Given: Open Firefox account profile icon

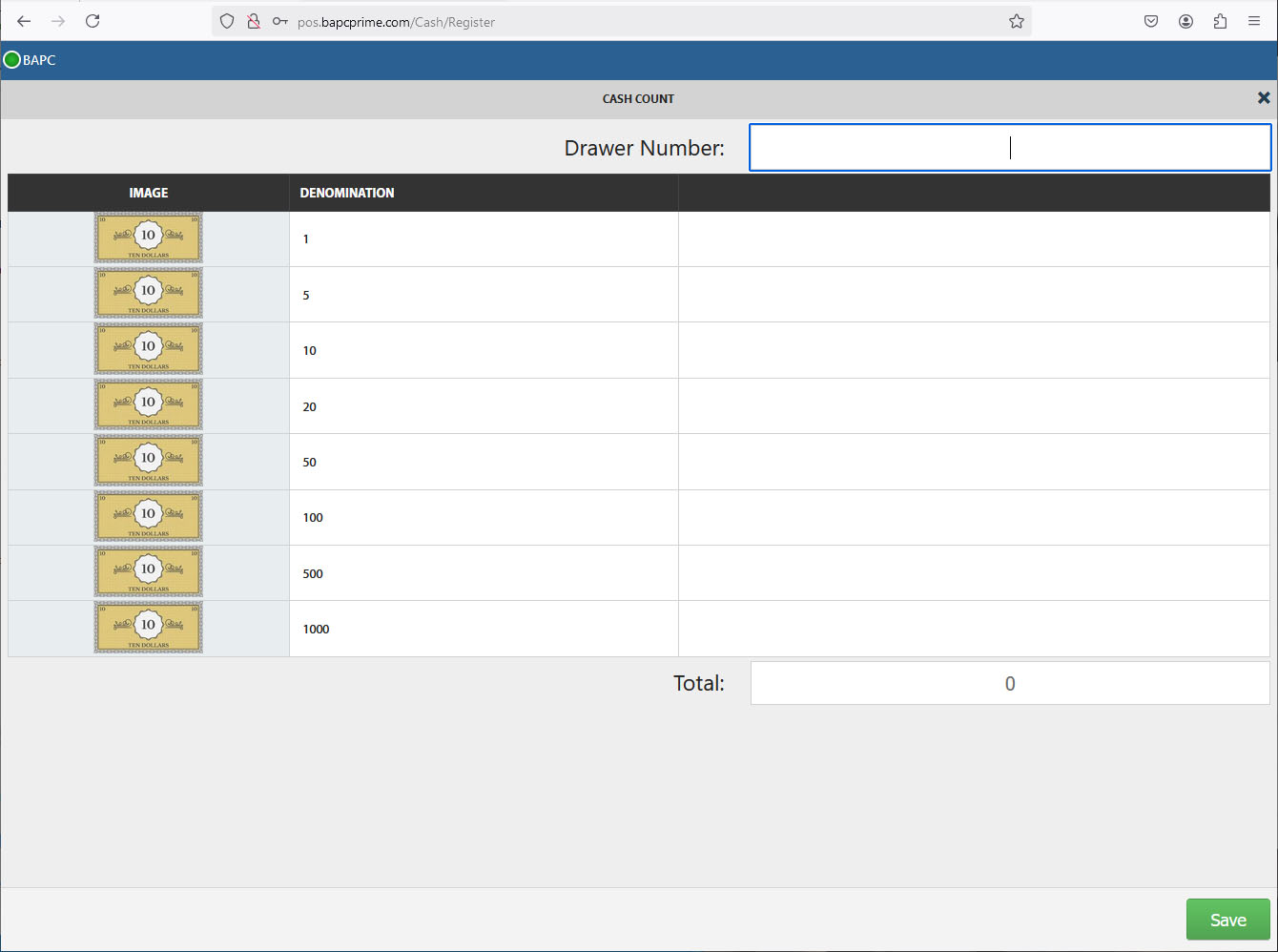Looking at the screenshot, I should tap(1185, 21).
